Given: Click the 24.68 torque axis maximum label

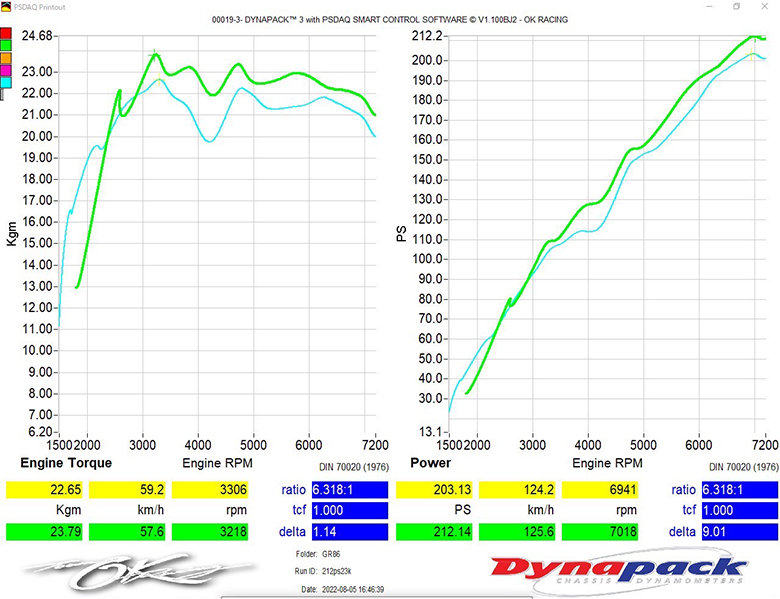Looking at the screenshot, I should pyautogui.click(x=37, y=36).
